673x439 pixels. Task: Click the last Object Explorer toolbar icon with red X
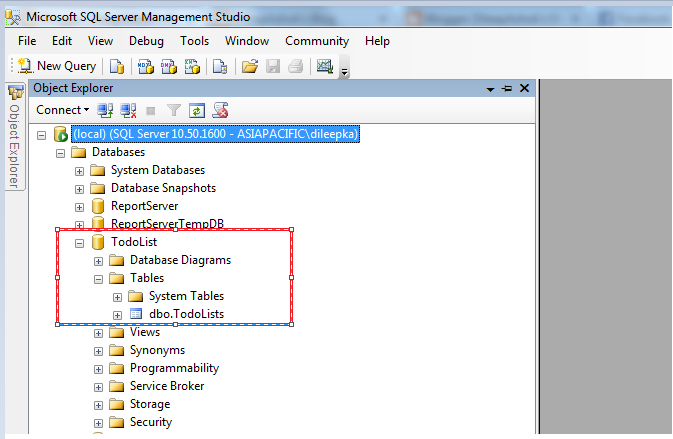coord(221,111)
